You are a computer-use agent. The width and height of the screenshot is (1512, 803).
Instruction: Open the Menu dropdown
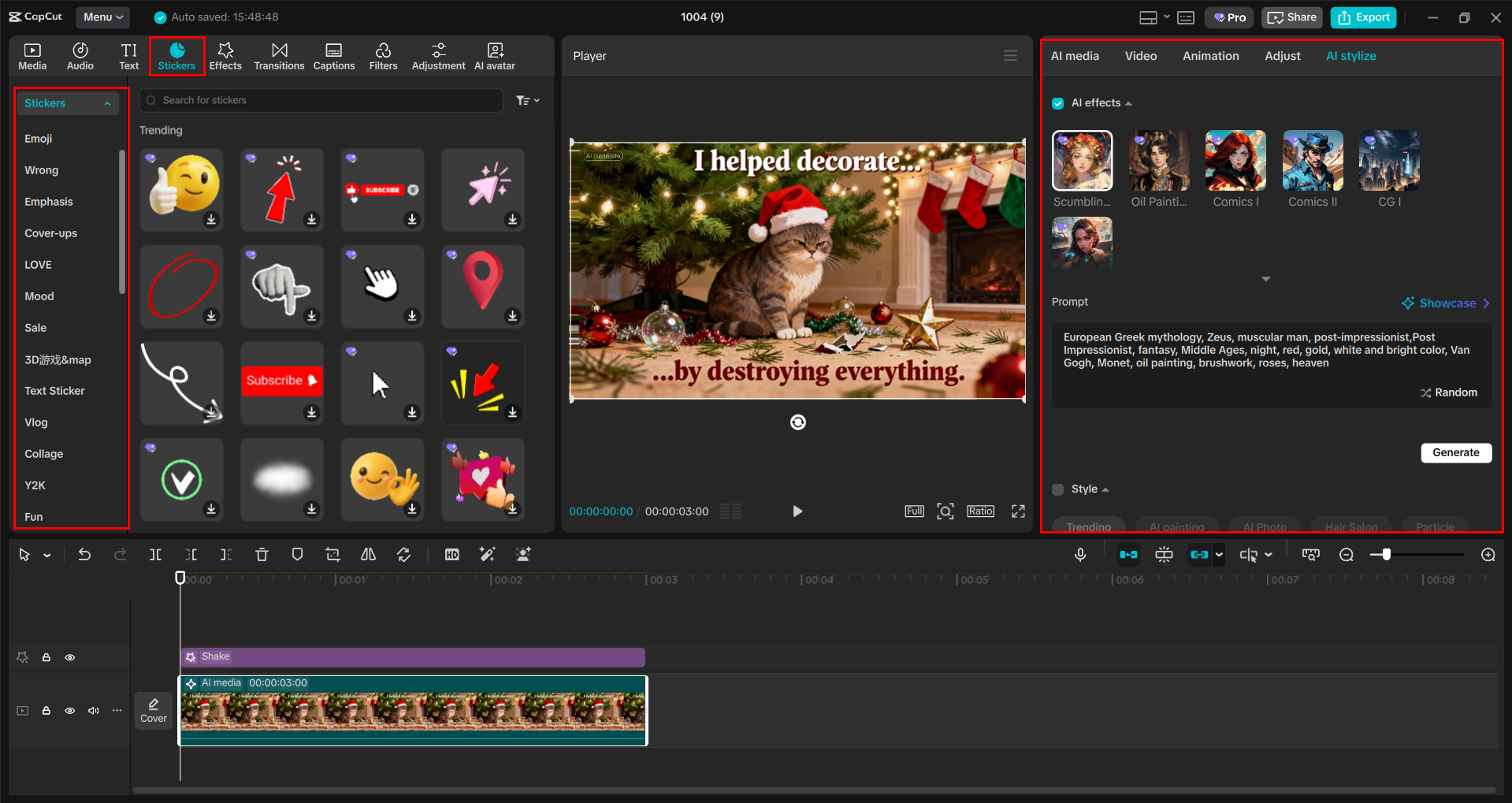click(x=102, y=17)
